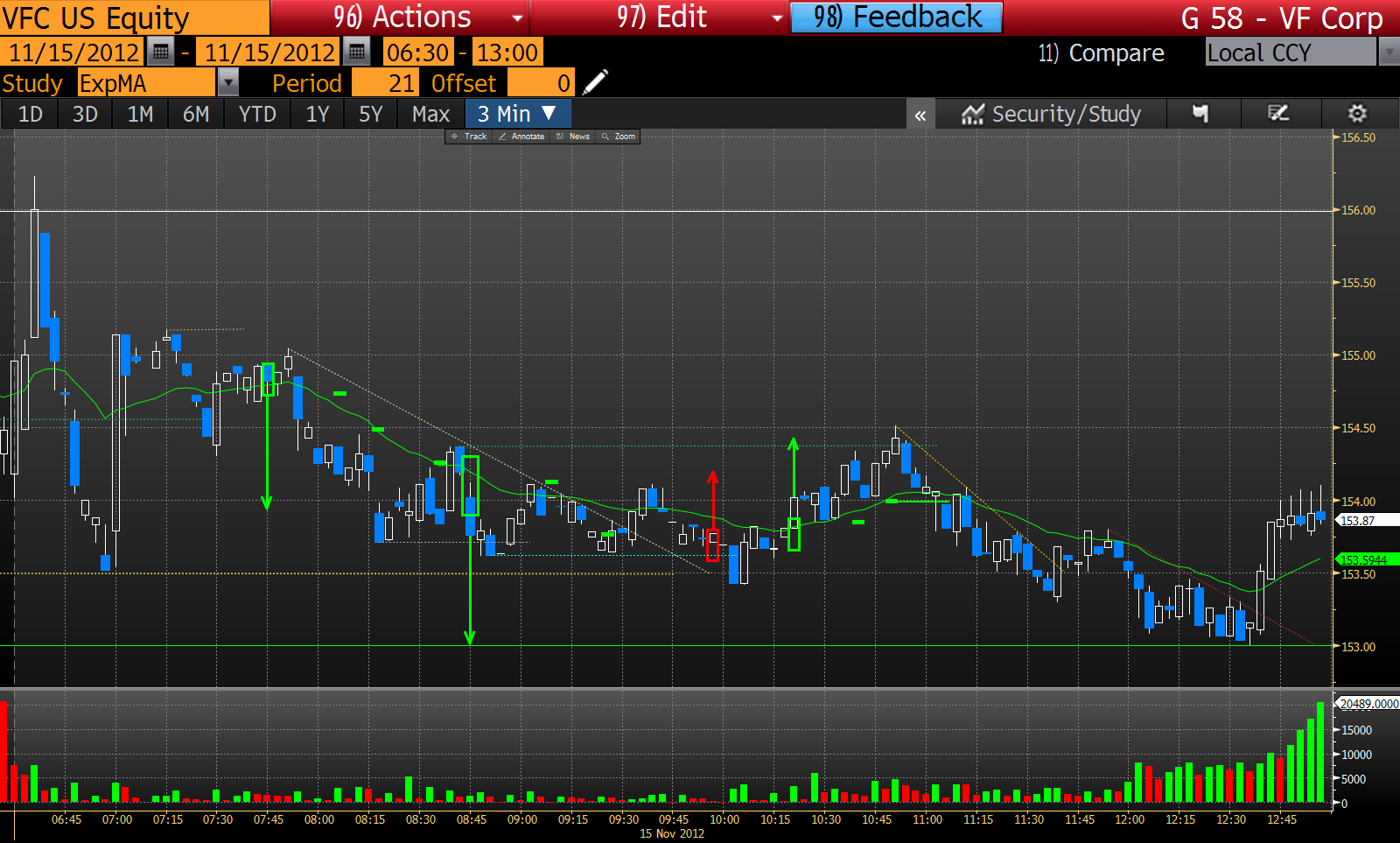Open the 97) Edit dropdown
This screenshot has width=1400, height=843.
(661, 18)
